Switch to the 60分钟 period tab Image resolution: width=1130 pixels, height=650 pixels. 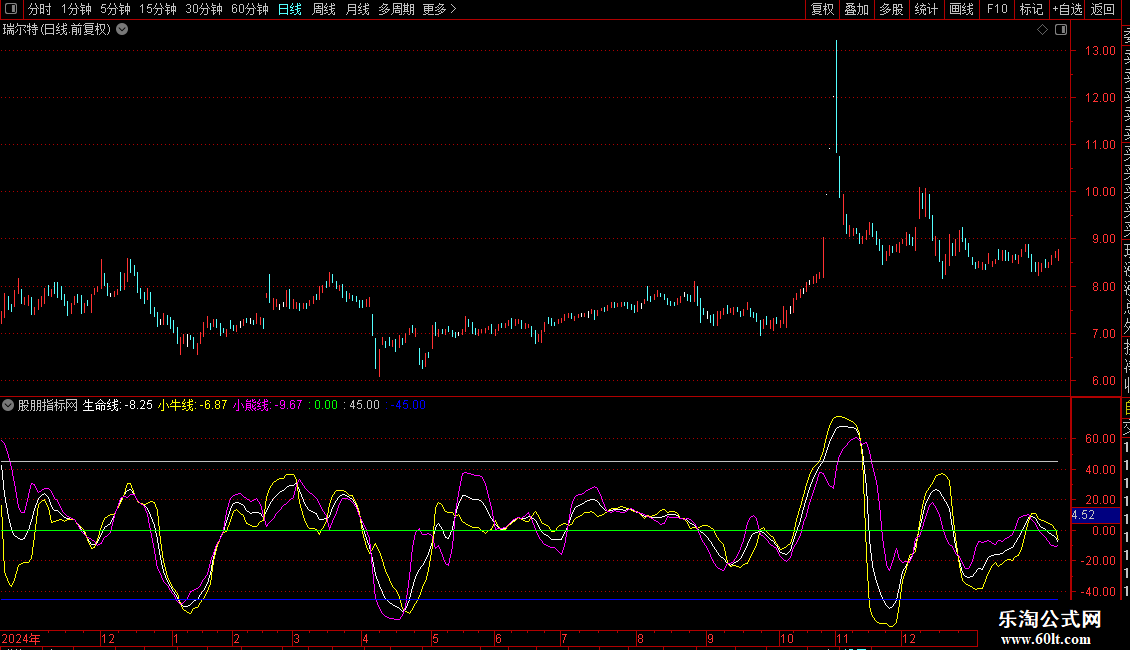(x=250, y=9)
